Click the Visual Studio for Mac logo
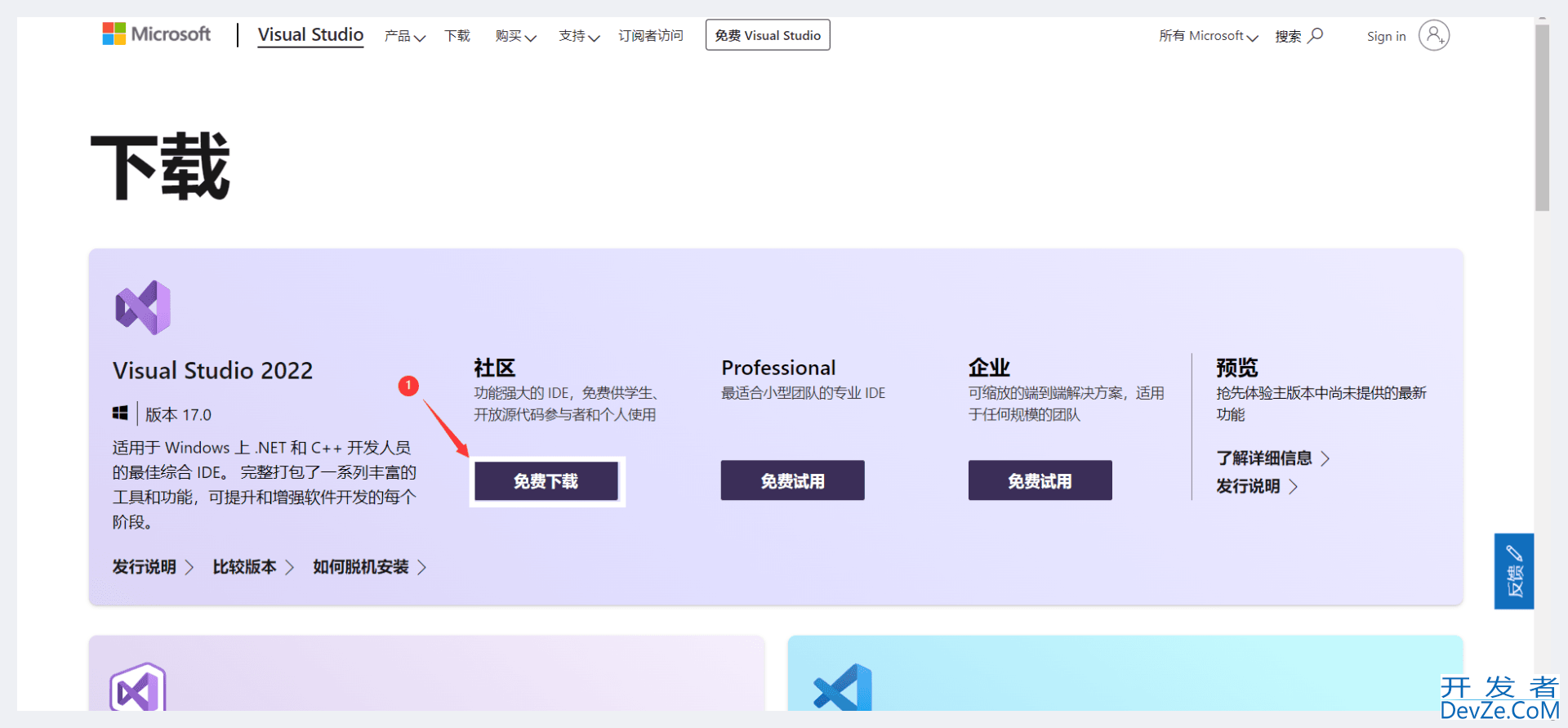1568x728 pixels. (138, 688)
